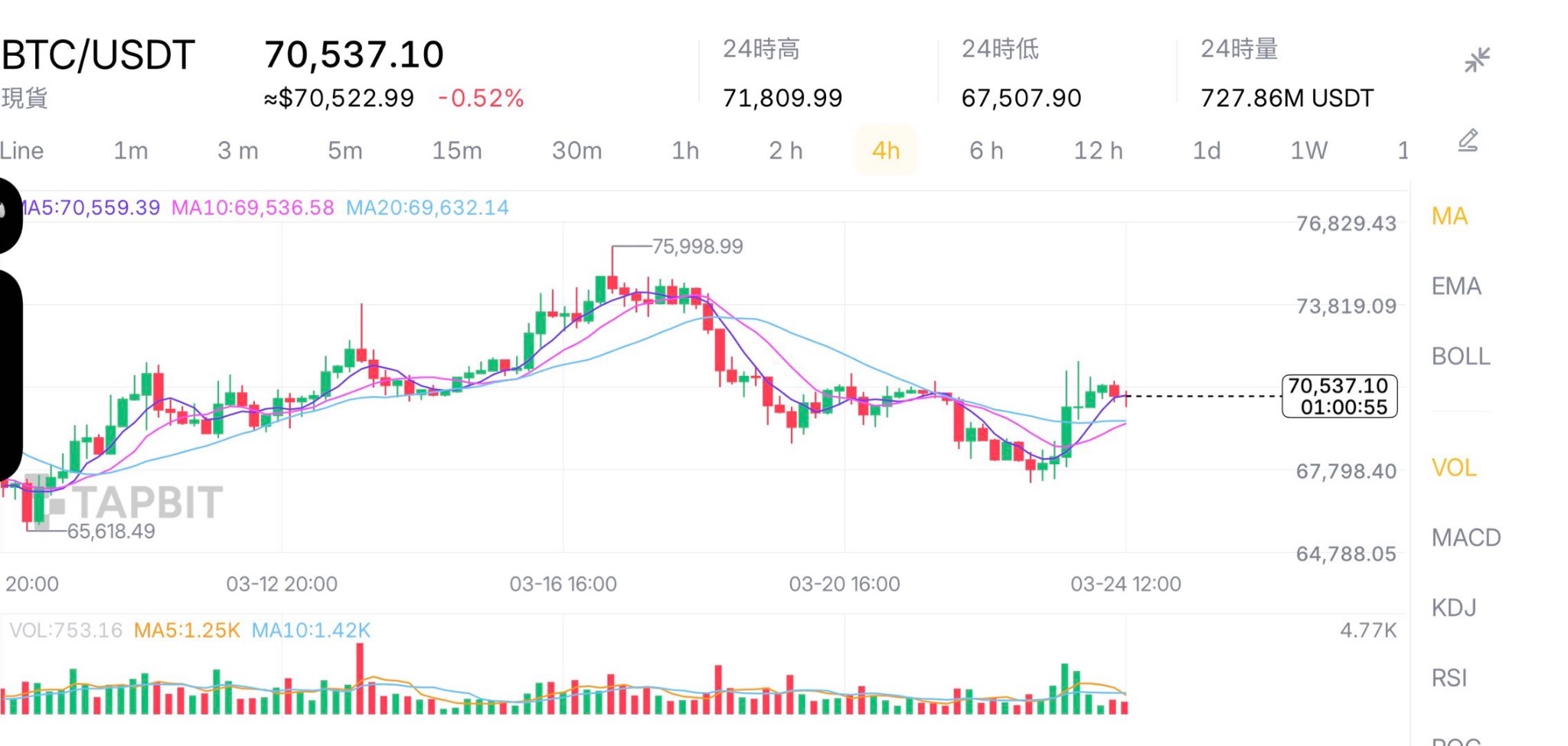
Task: Toggle the VOL sub-indicator
Action: pyautogui.click(x=1454, y=468)
